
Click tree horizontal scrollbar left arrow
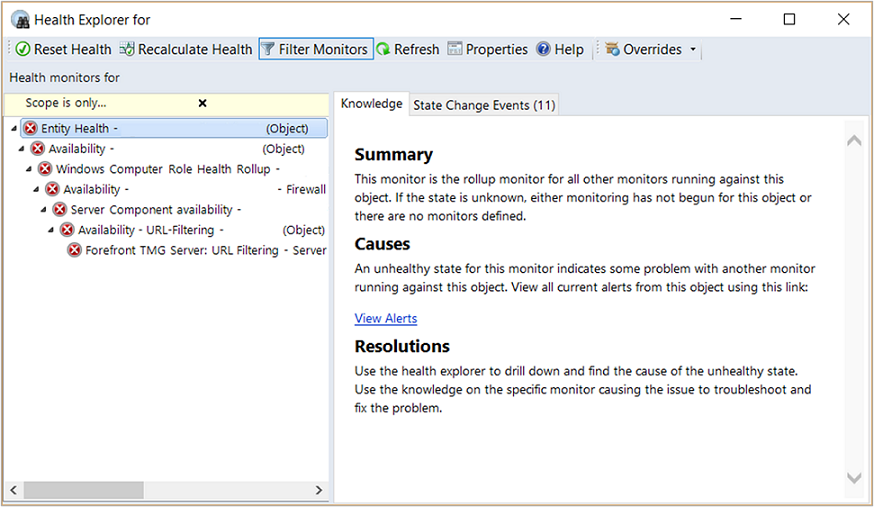click(13, 490)
